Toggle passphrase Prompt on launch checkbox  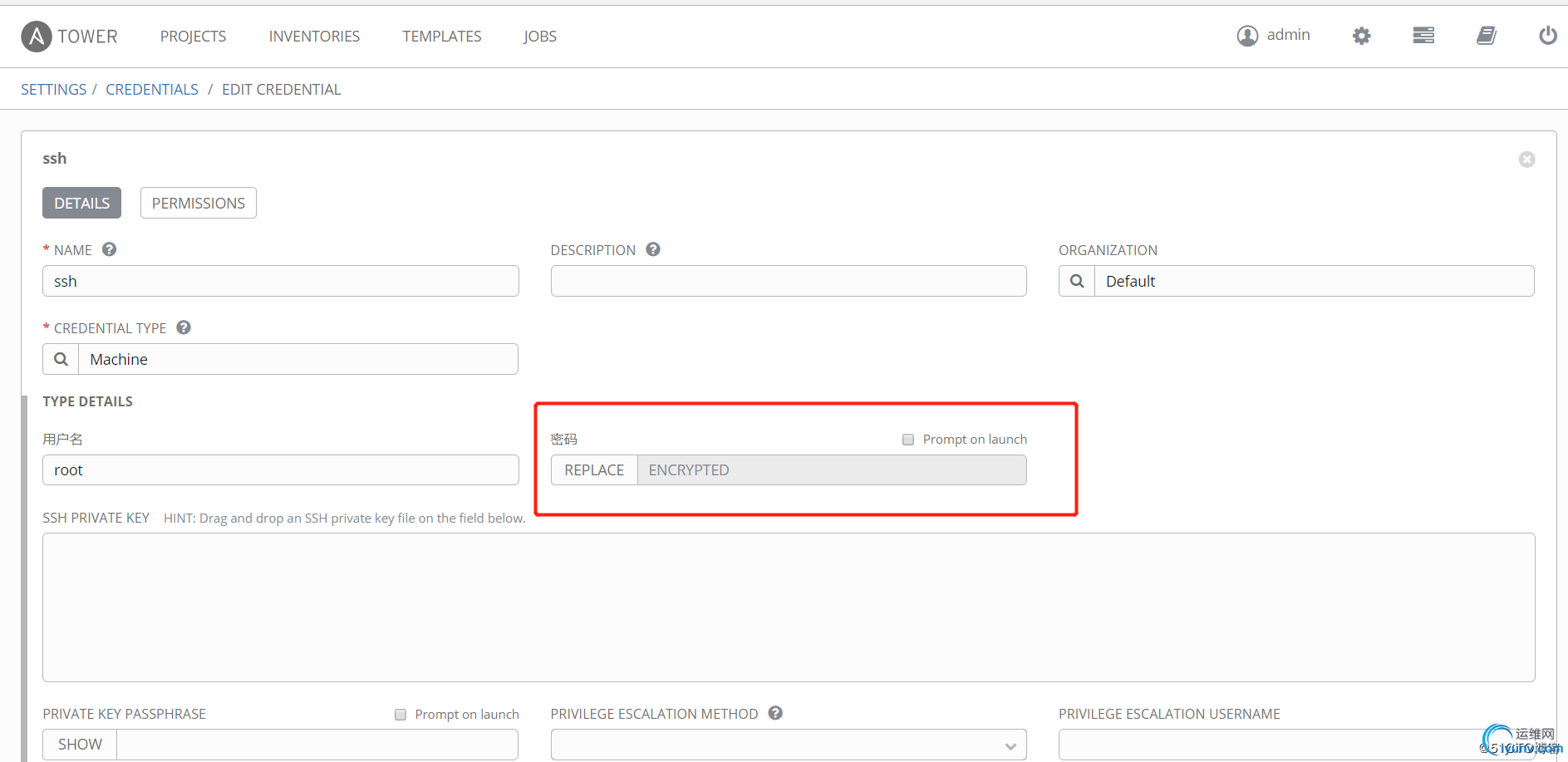(401, 715)
